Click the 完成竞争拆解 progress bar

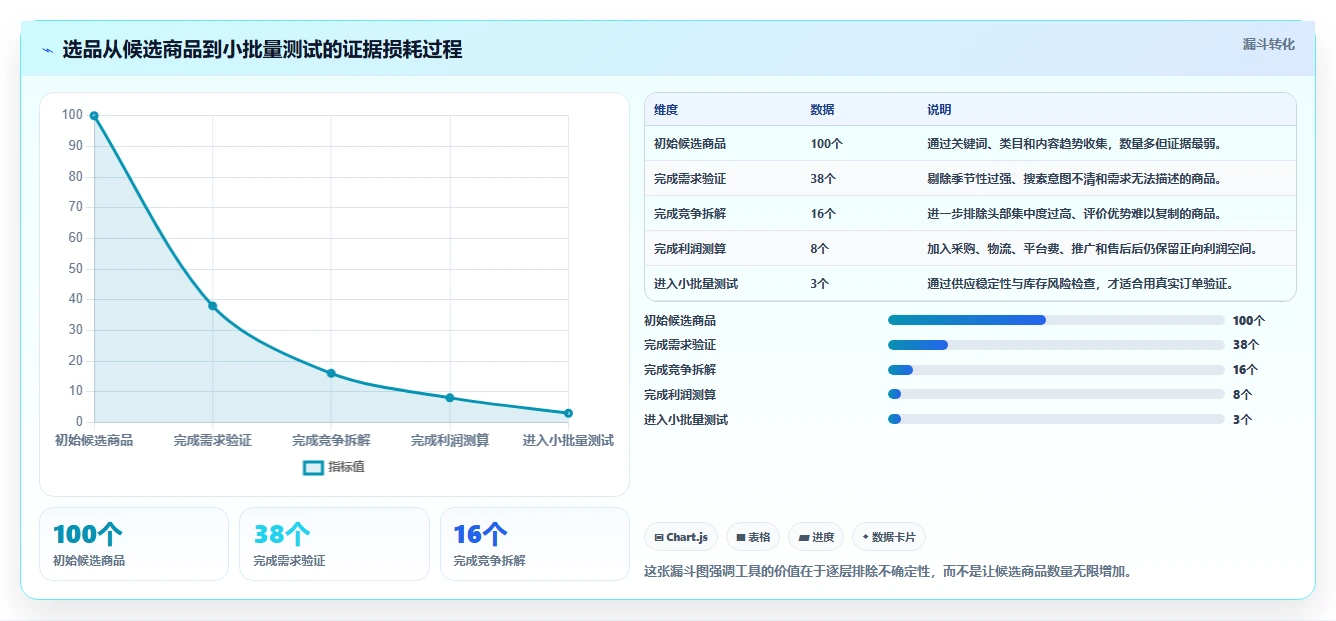1056,370
